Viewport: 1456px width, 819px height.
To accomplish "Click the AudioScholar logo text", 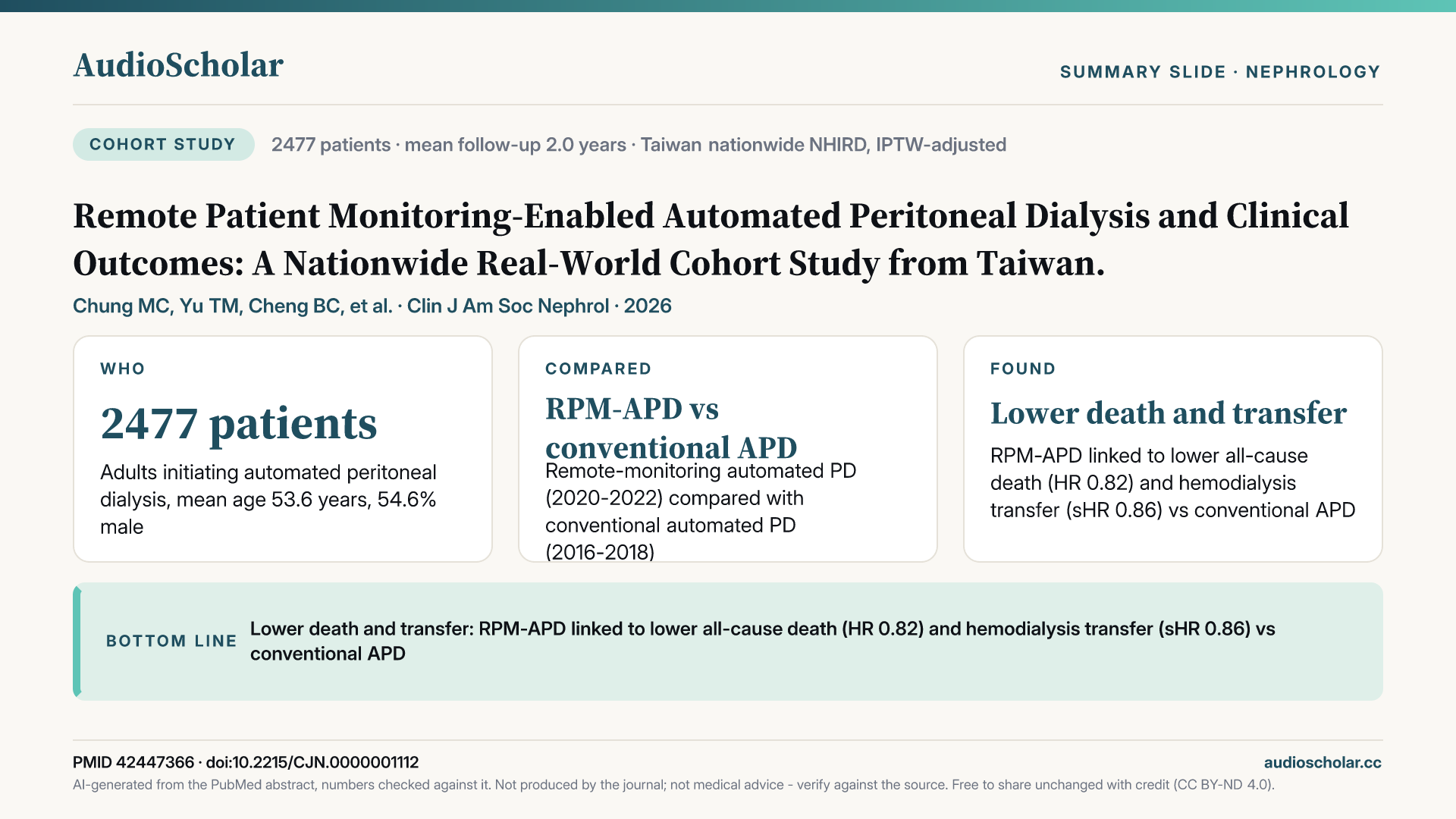I will [x=178, y=65].
